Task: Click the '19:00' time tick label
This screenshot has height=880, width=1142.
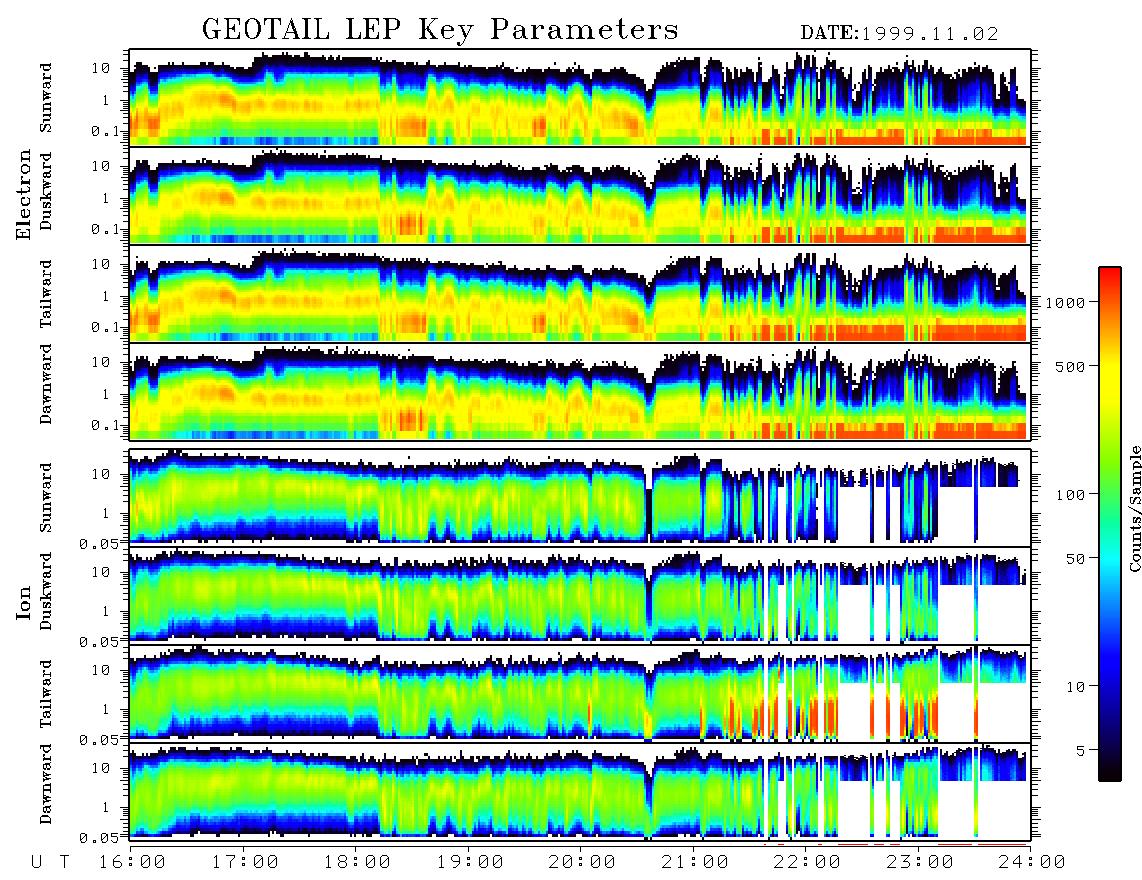Action: pos(470,862)
